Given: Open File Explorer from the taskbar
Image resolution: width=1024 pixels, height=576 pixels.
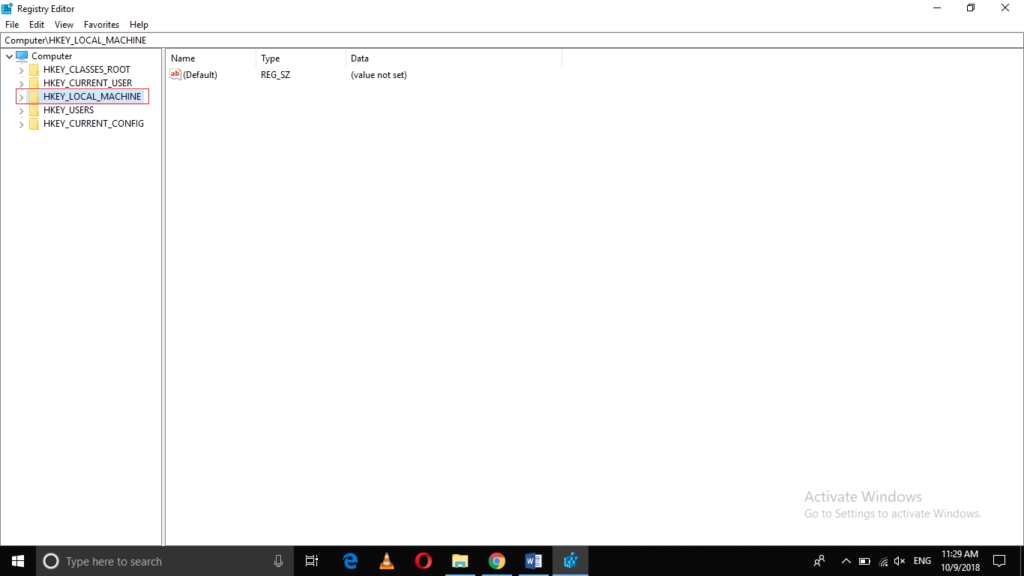Looking at the screenshot, I should click(460, 560).
